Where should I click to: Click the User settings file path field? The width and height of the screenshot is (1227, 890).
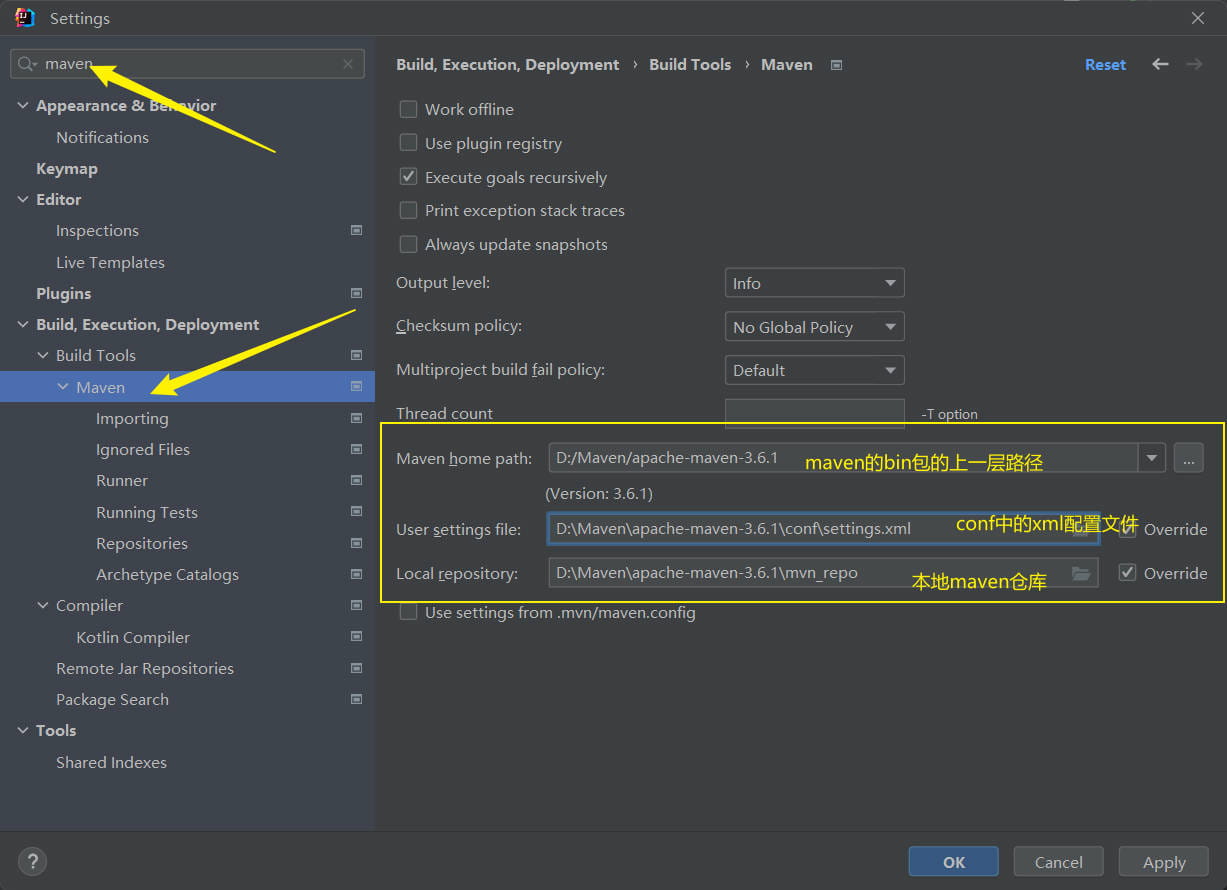822,529
